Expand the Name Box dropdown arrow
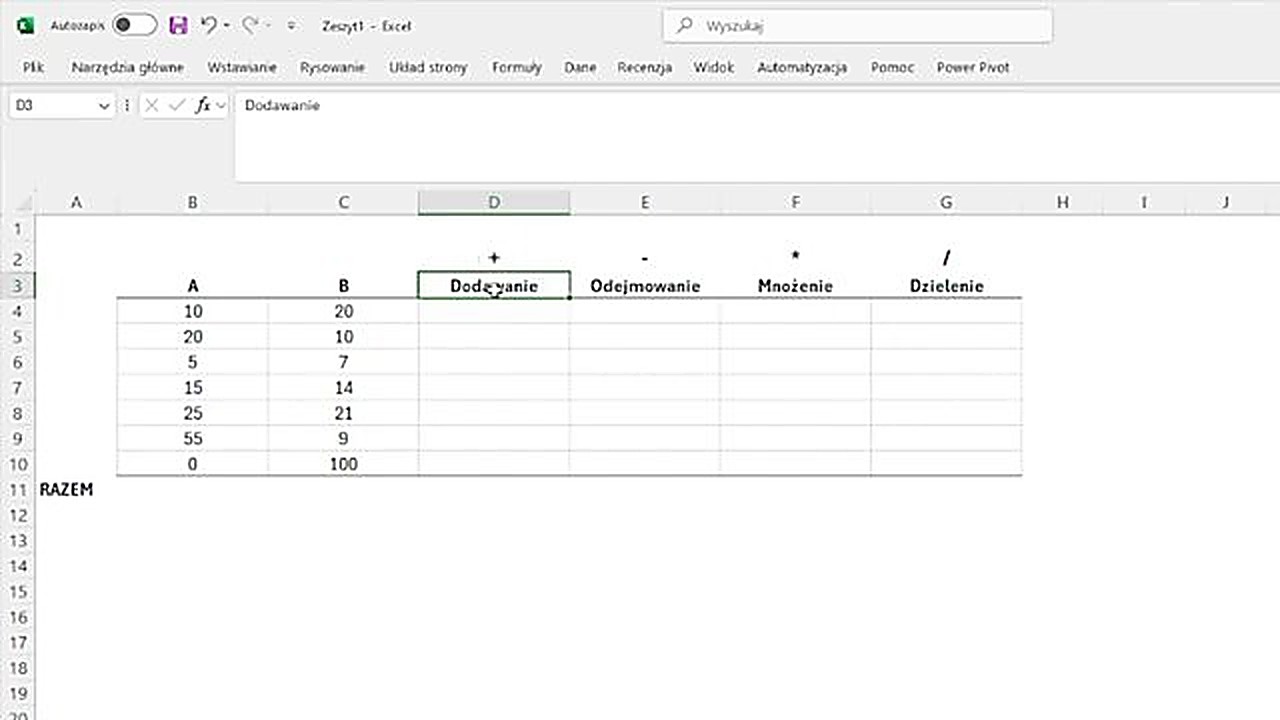1280x720 pixels. point(104,106)
